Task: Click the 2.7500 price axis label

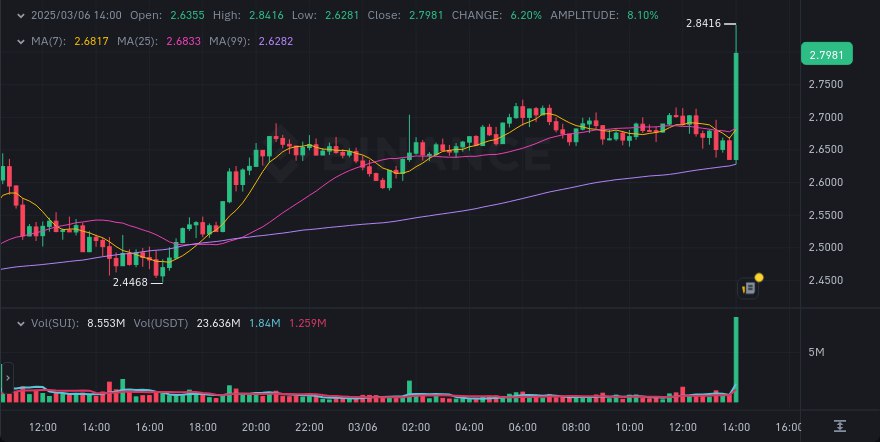Action: click(825, 85)
